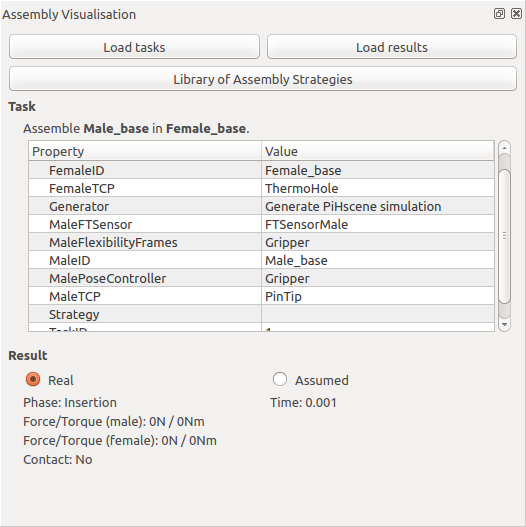The height and width of the screenshot is (527, 526).
Task: Open Library of Assembly Strategies
Action: click(263, 79)
